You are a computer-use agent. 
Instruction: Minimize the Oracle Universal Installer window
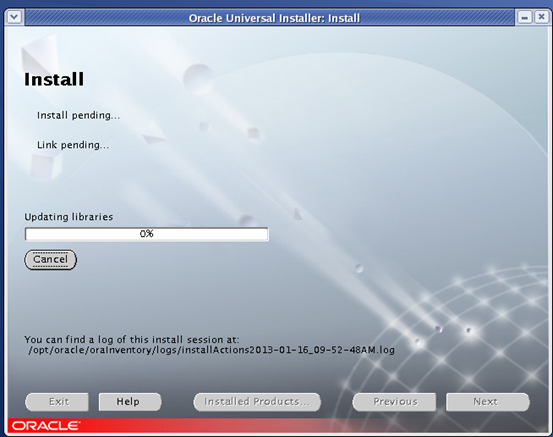pos(525,17)
